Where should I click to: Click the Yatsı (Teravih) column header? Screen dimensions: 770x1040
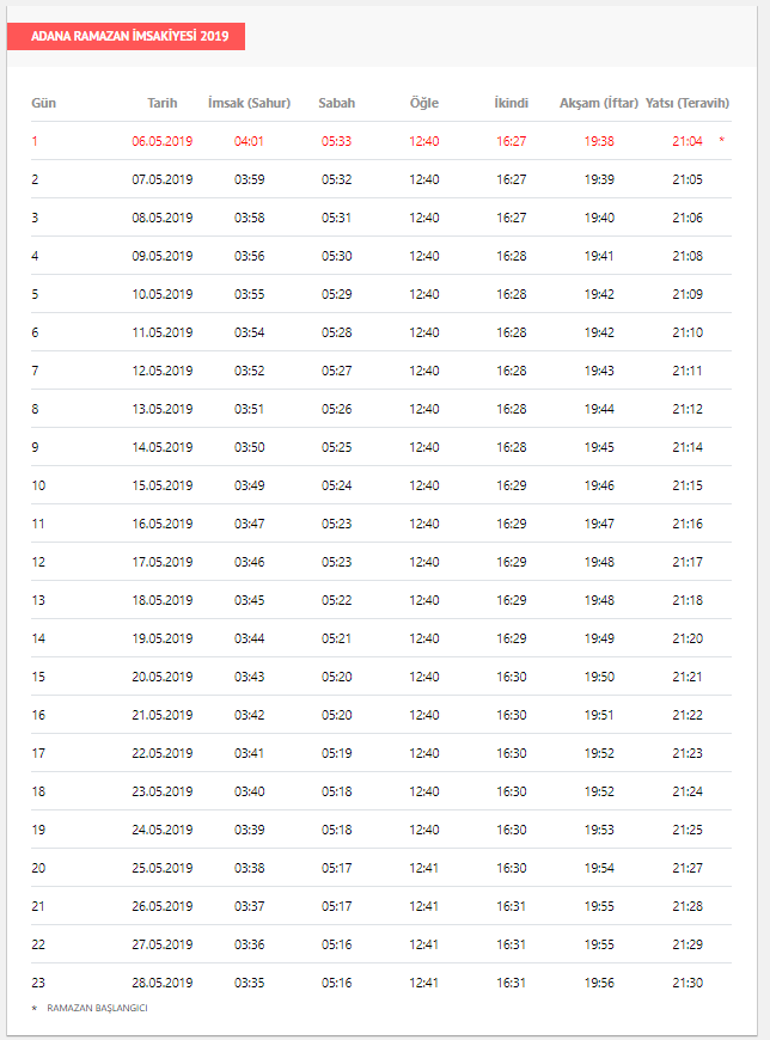coord(688,104)
